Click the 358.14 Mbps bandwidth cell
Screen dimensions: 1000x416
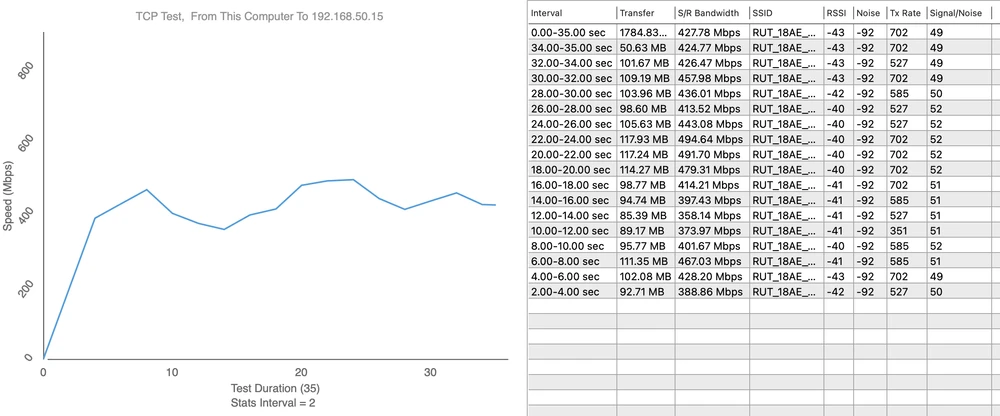pos(711,214)
